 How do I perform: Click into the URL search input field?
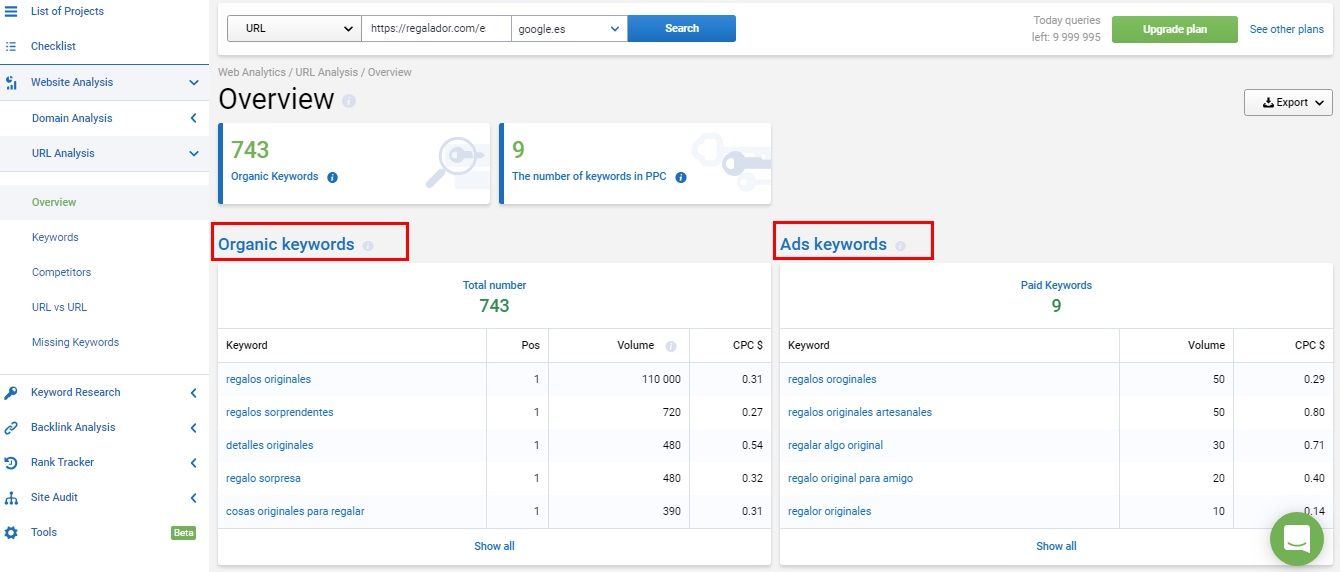[436, 29]
